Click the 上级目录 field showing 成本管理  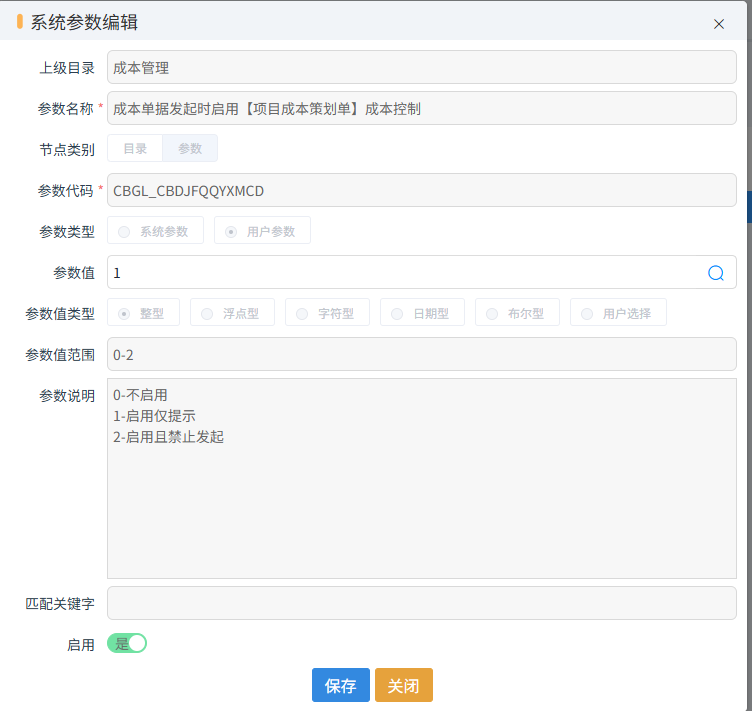point(422,67)
